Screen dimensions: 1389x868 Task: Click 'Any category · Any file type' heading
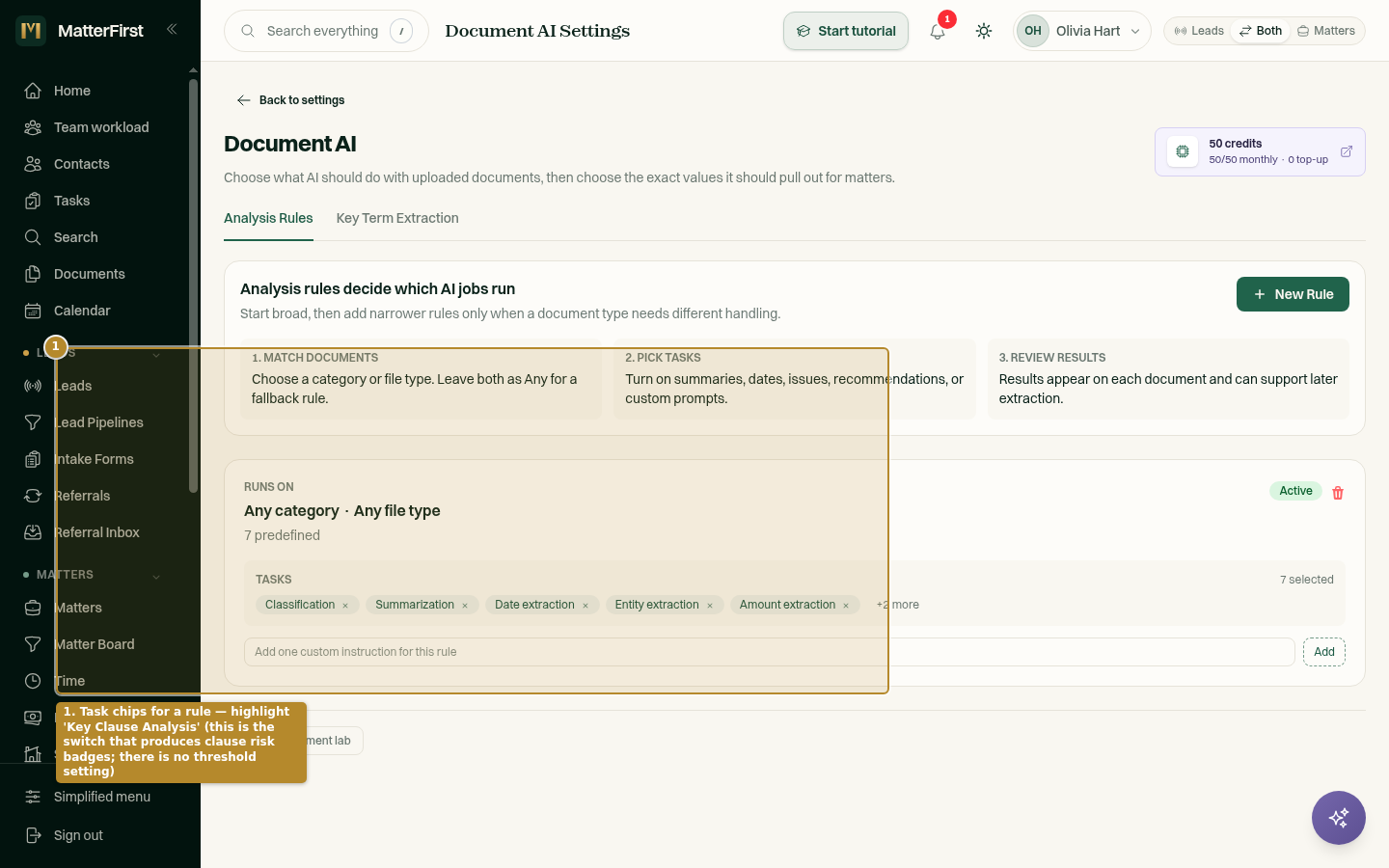click(x=342, y=511)
